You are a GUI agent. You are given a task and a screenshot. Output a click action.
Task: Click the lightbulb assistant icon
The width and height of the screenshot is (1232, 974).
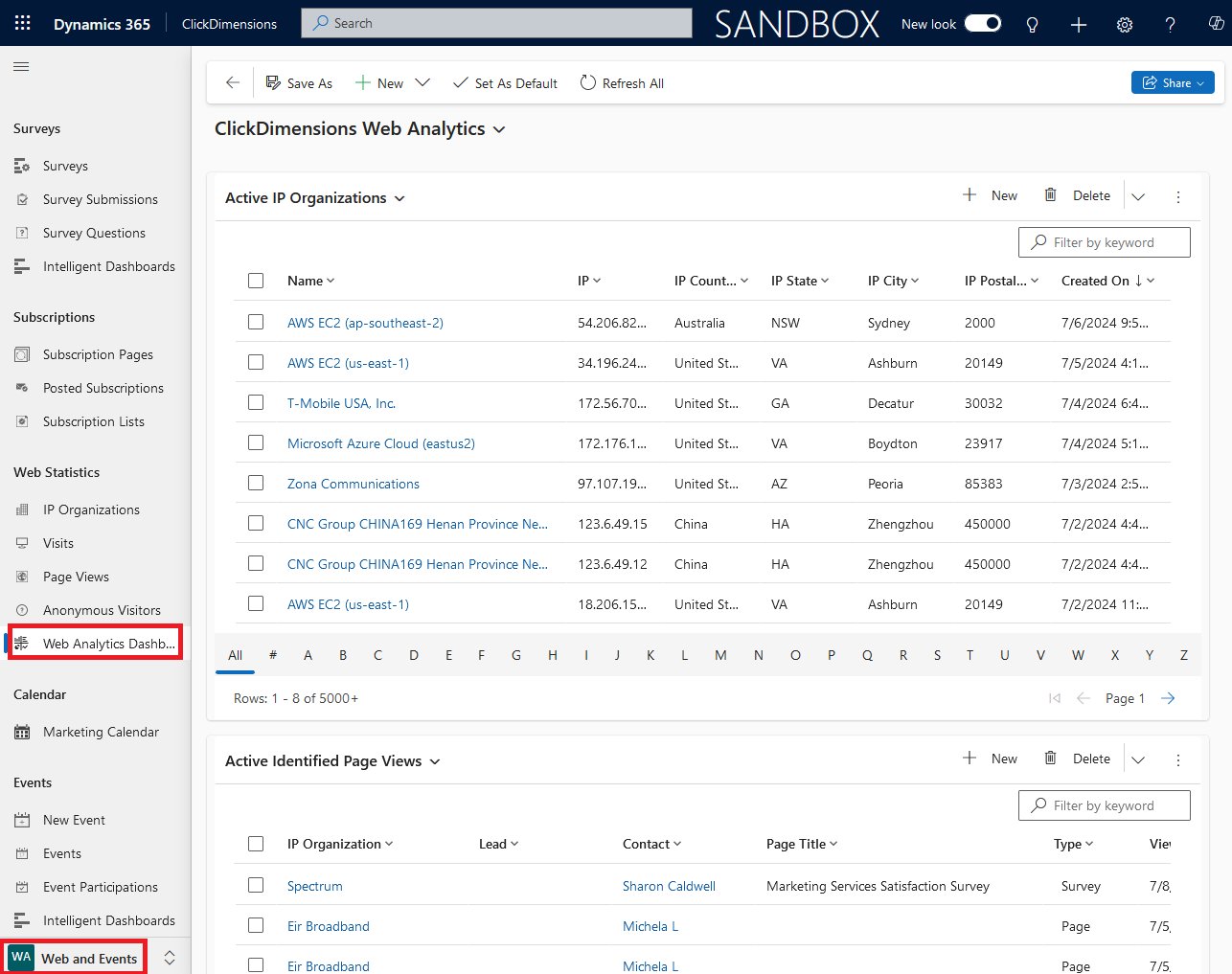[x=1032, y=24]
